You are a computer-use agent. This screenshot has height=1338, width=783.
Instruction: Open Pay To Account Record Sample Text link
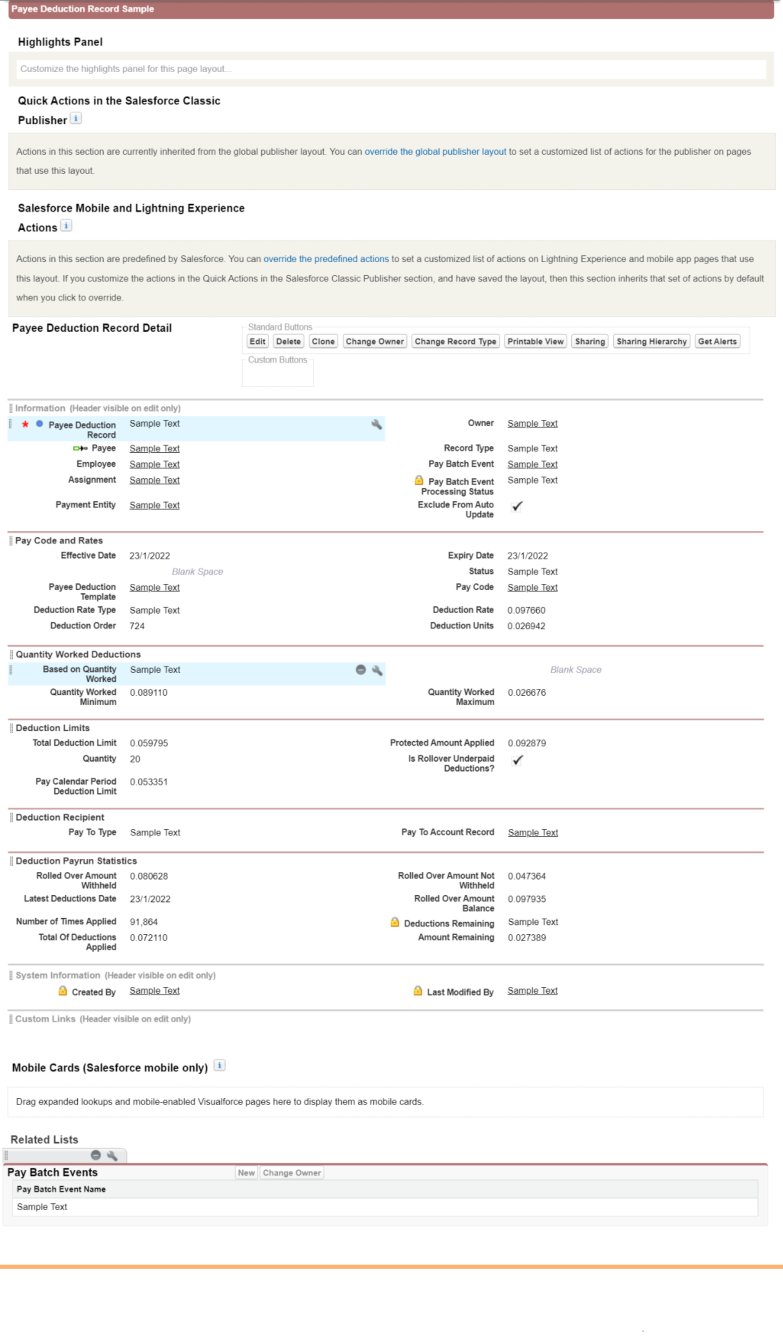coord(532,833)
